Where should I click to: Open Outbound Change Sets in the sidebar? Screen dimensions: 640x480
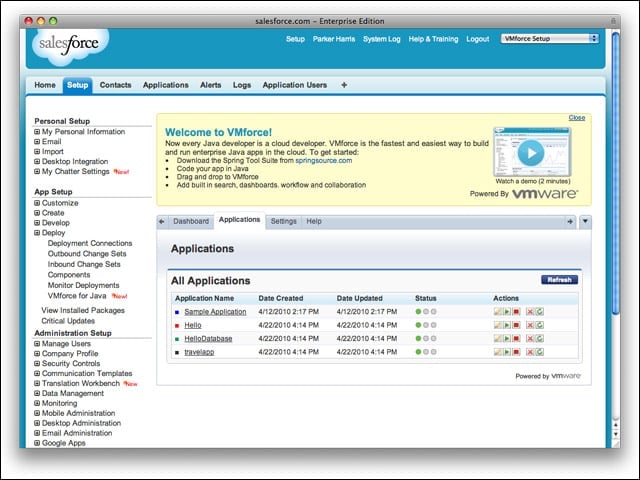pyautogui.click(x=87, y=253)
